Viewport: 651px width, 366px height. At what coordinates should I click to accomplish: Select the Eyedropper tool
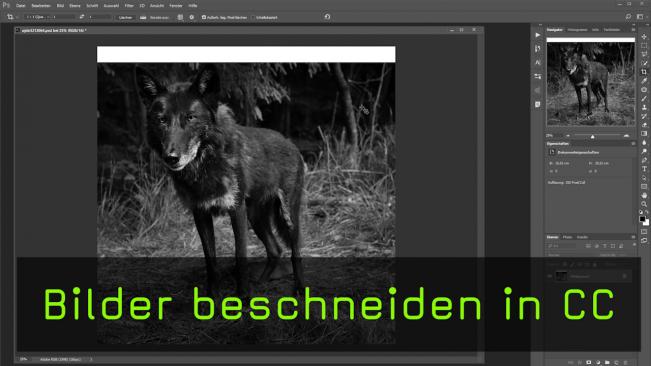click(x=644, y=81)
